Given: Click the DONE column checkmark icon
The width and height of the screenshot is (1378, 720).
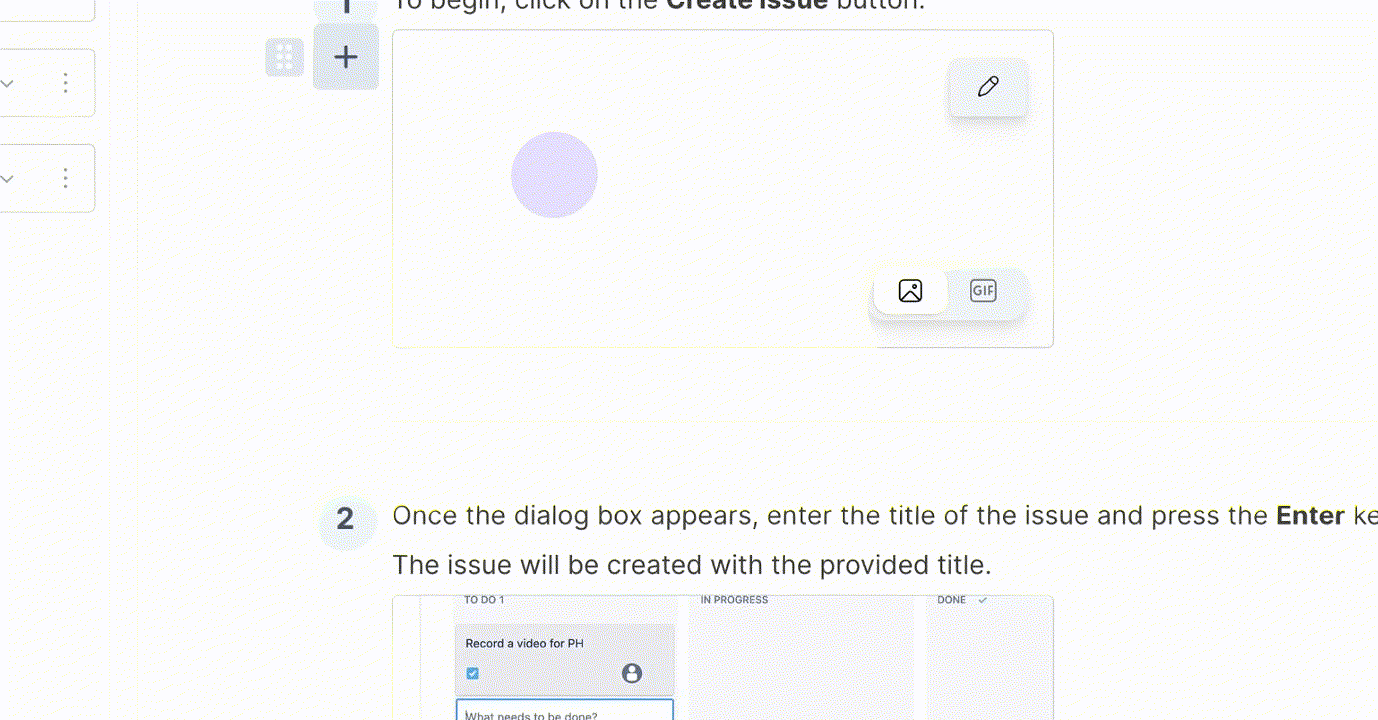Looking at the screenshot, I should [982, 600].
